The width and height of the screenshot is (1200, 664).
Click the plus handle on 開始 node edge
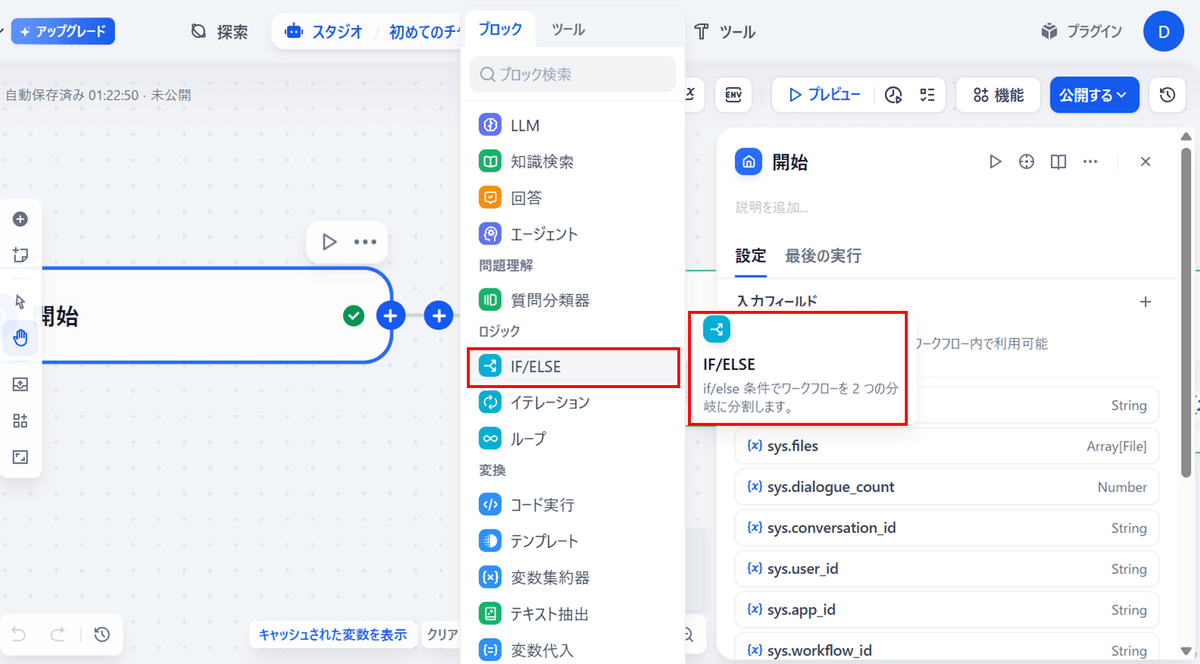[x=390, y=316]
